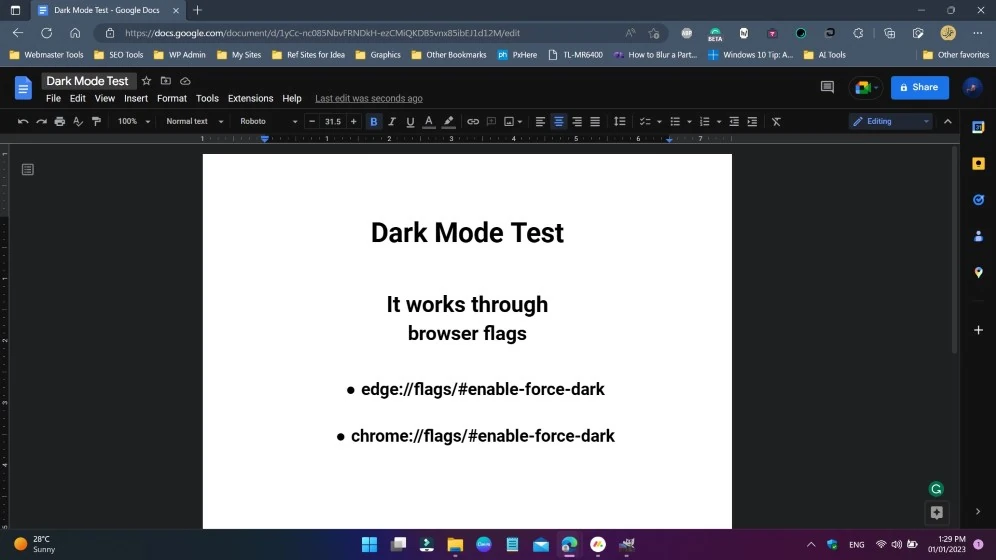Open the Insert menu
996x560 pixels.
click(x=136, y=99)
